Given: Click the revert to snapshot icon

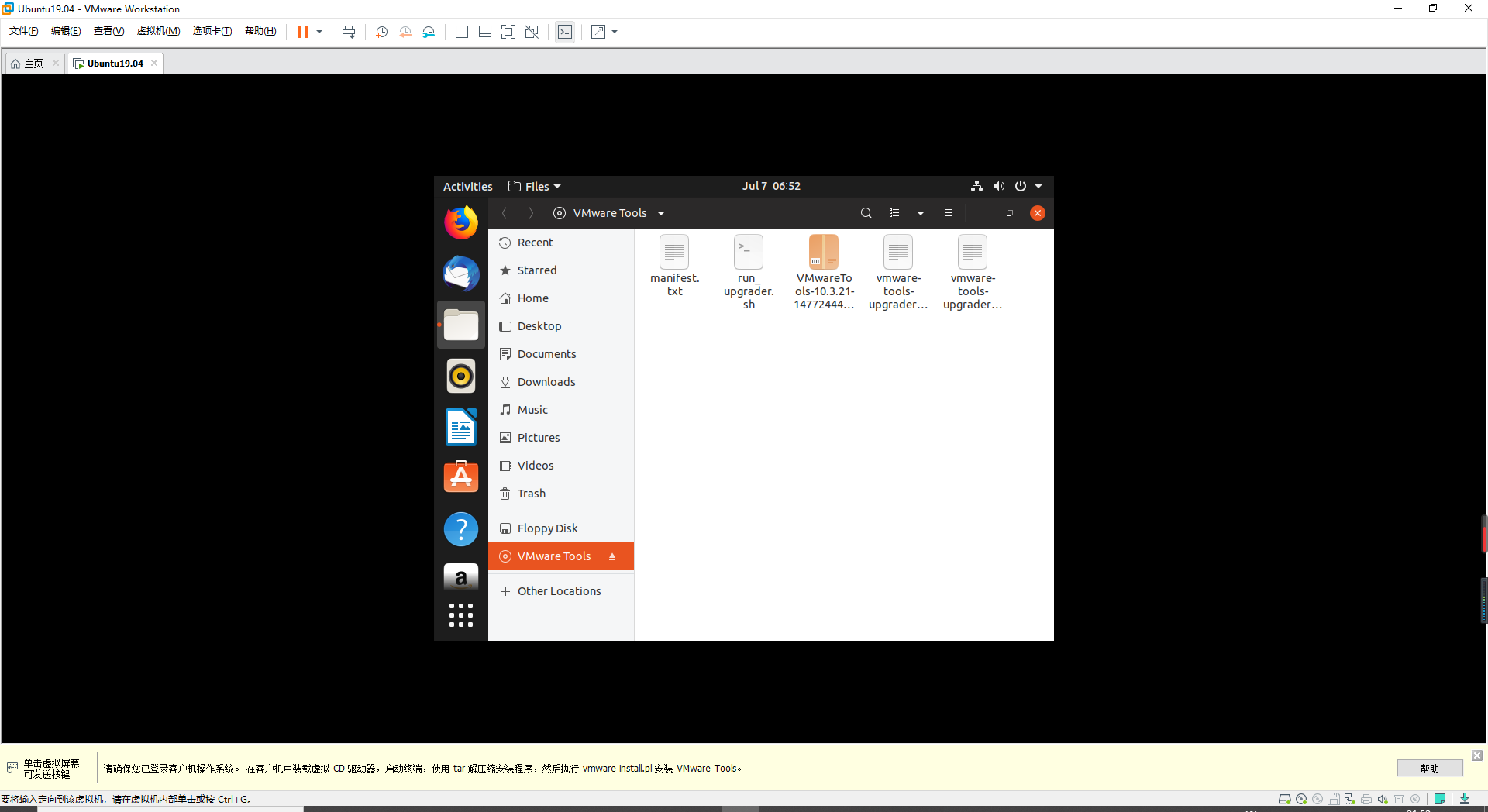Looking at the screenshot, I should pyautogui.click(x=405, y=32).
